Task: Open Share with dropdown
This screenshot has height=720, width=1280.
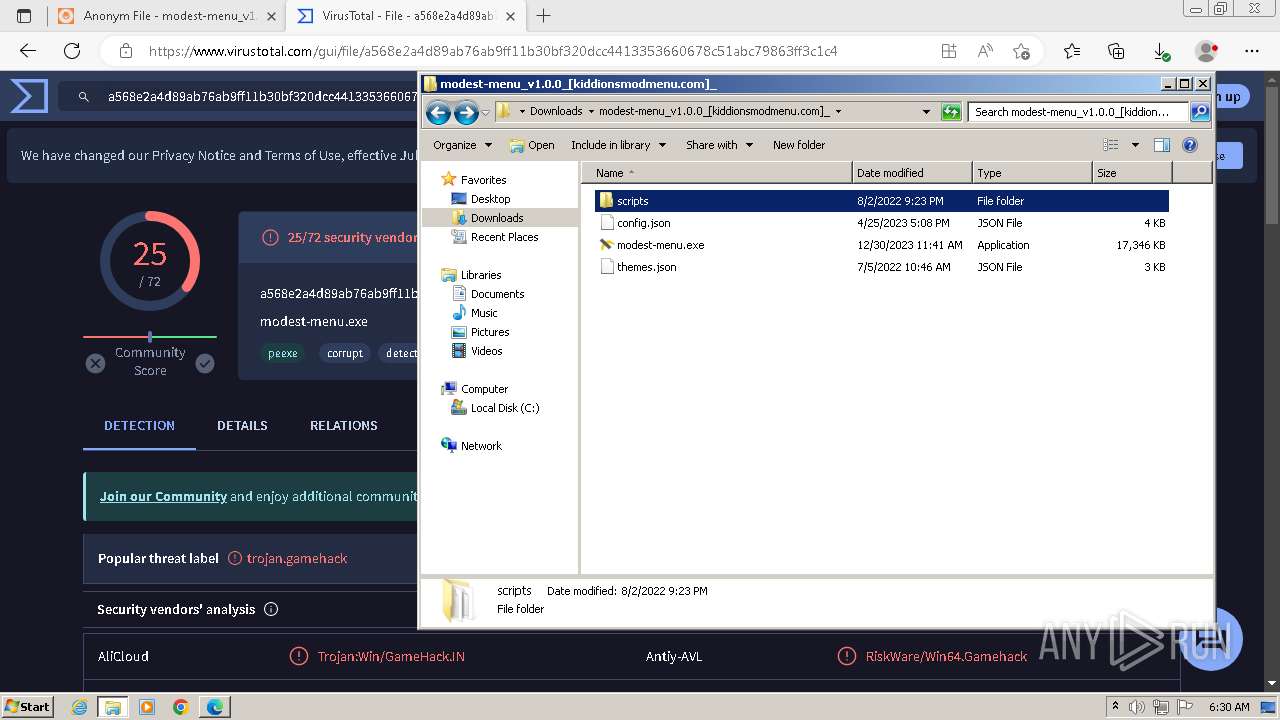Action: (x=719, y=145)
